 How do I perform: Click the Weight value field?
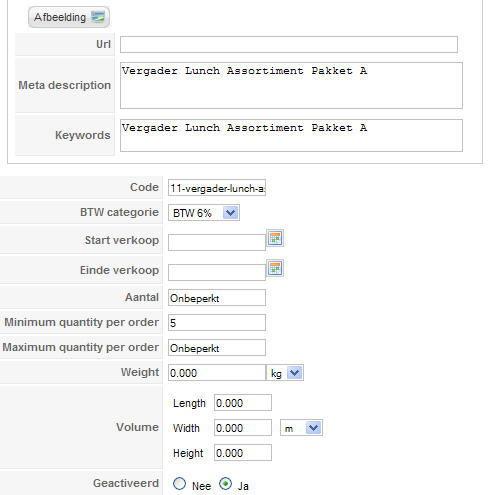tap(217, 373)
